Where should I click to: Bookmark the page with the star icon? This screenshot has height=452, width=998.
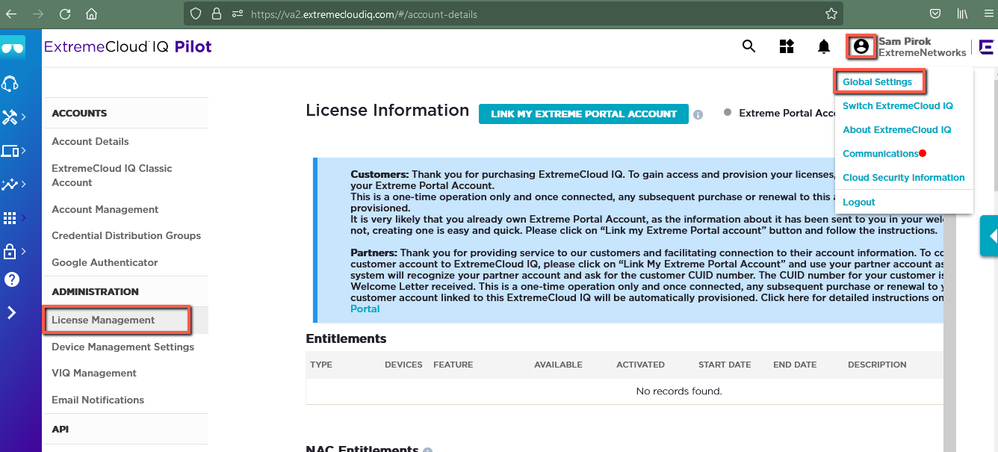[x=831, y=13]
